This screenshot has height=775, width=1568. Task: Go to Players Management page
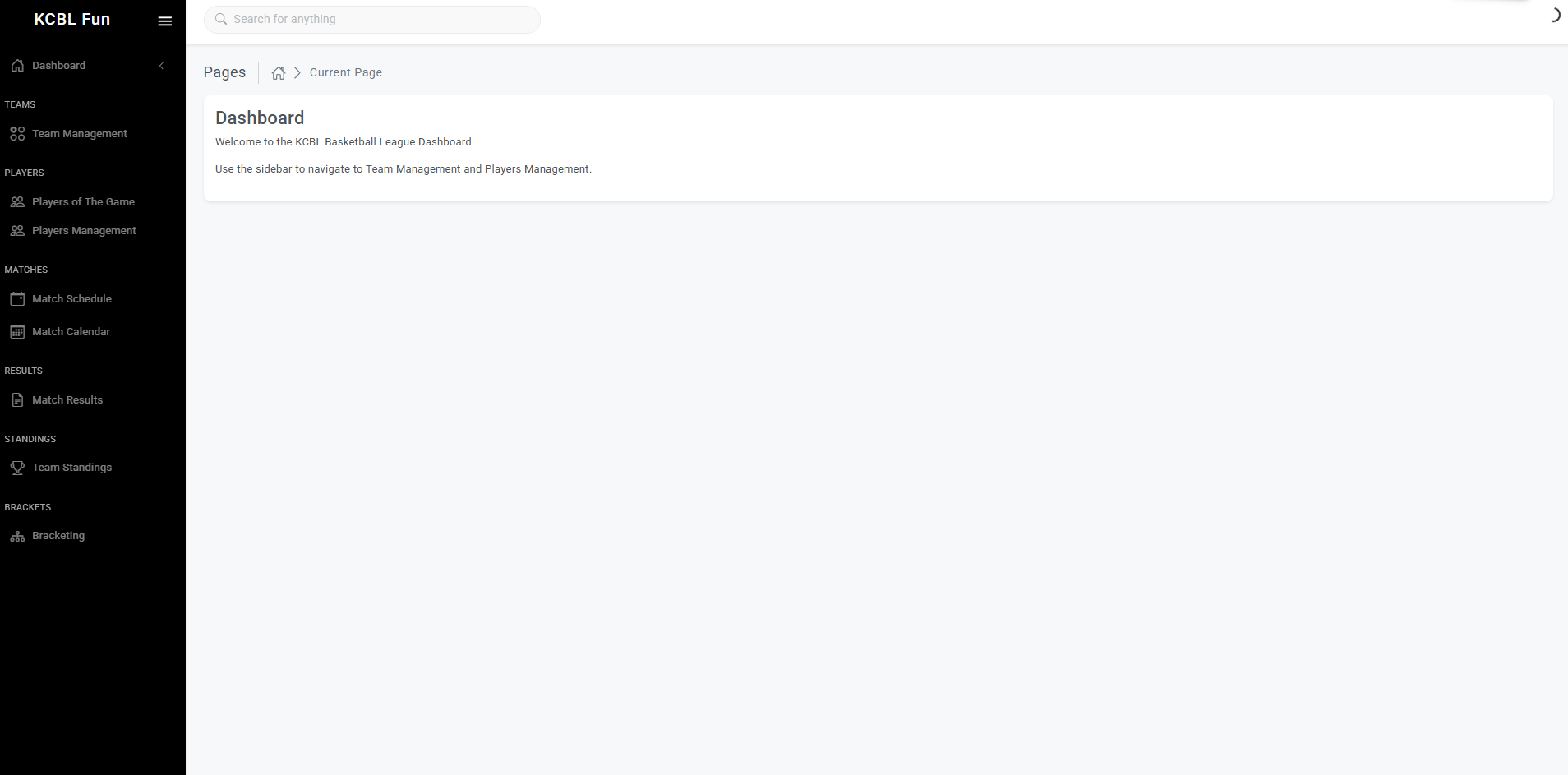84,231
